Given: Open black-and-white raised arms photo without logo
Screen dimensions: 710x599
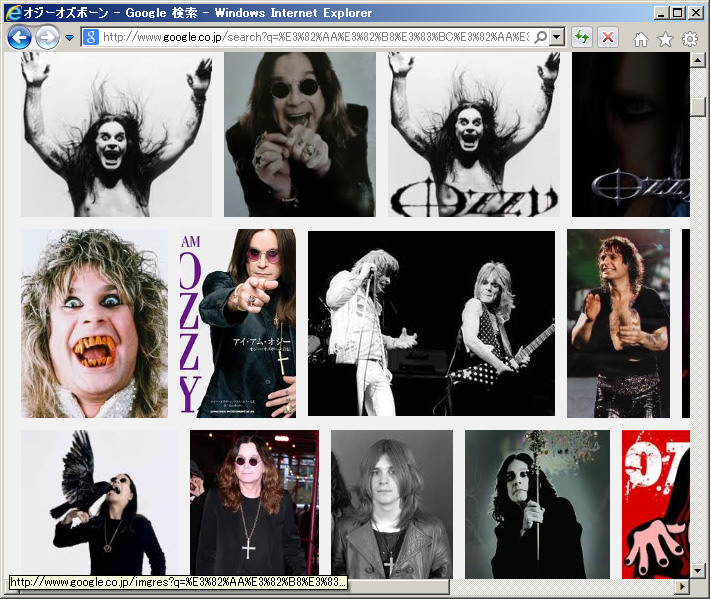Looking at the screenshot, I should [x=116, y=134].
